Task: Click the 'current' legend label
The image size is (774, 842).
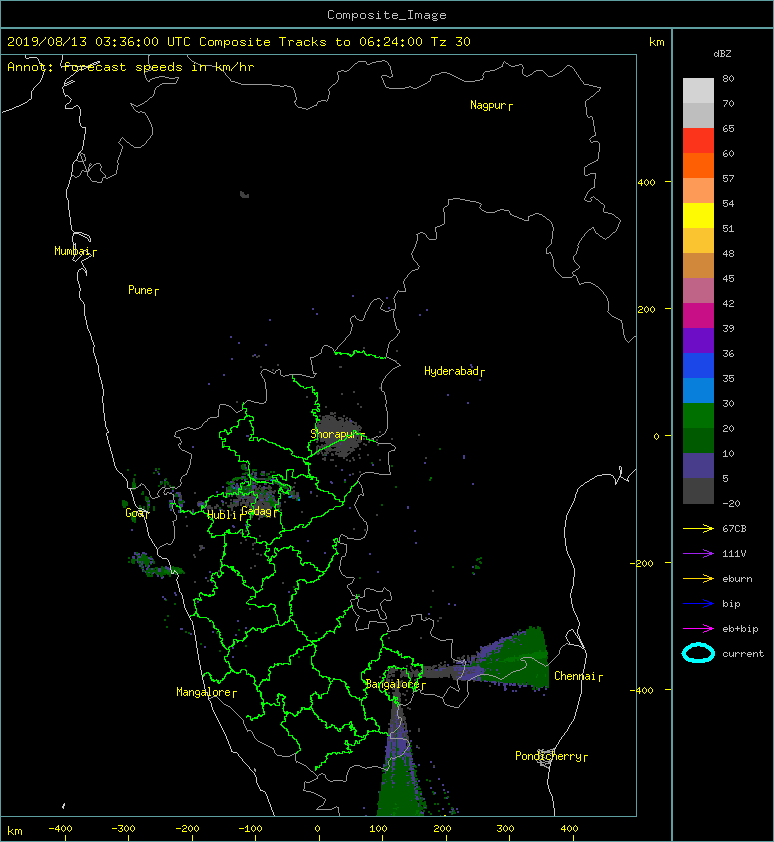Action: coord(743,654)
